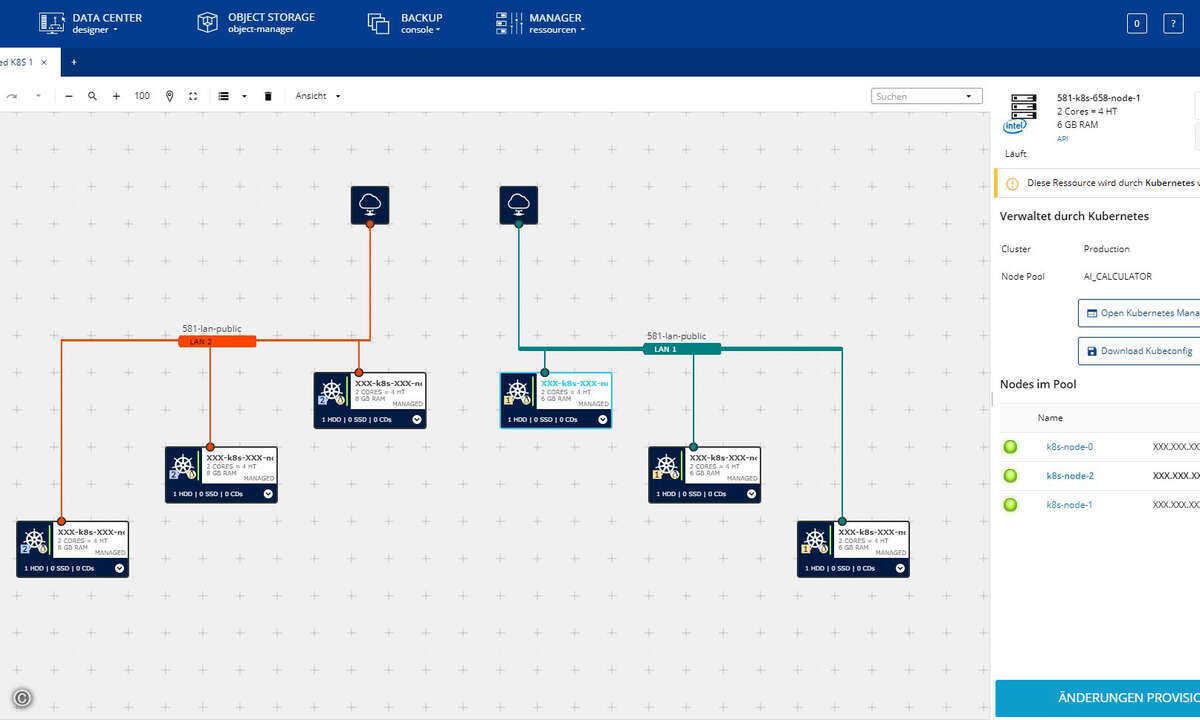Open the Backup console dropdown

pos(437,30)
